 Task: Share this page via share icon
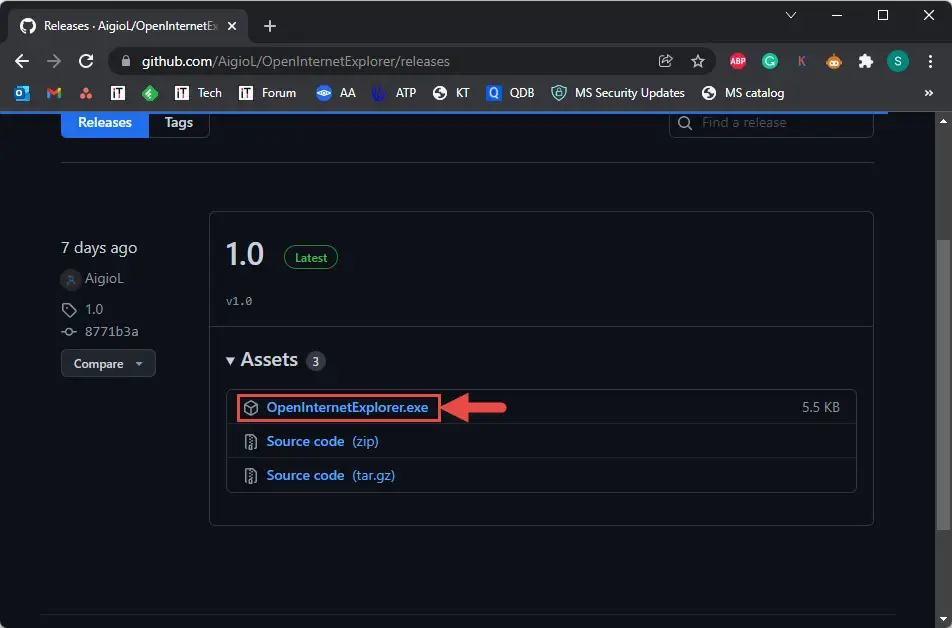click(665, 61)
